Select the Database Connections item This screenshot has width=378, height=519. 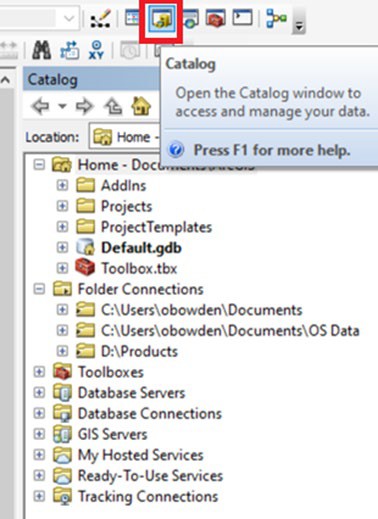click(150, 414)
